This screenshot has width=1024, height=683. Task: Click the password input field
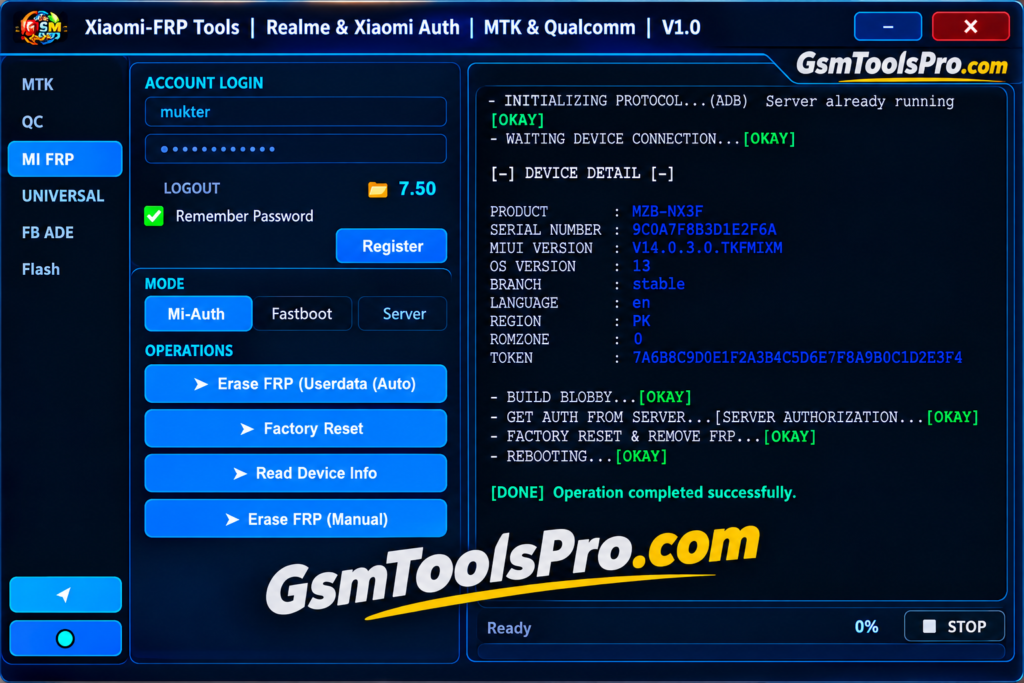296,149
